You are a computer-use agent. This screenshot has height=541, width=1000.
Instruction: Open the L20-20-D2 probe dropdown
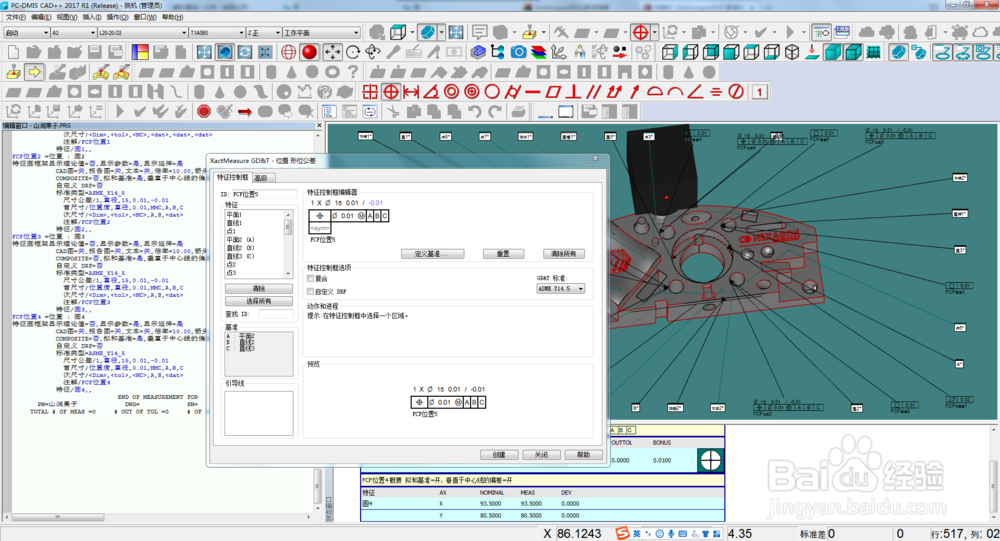(143, 33)
